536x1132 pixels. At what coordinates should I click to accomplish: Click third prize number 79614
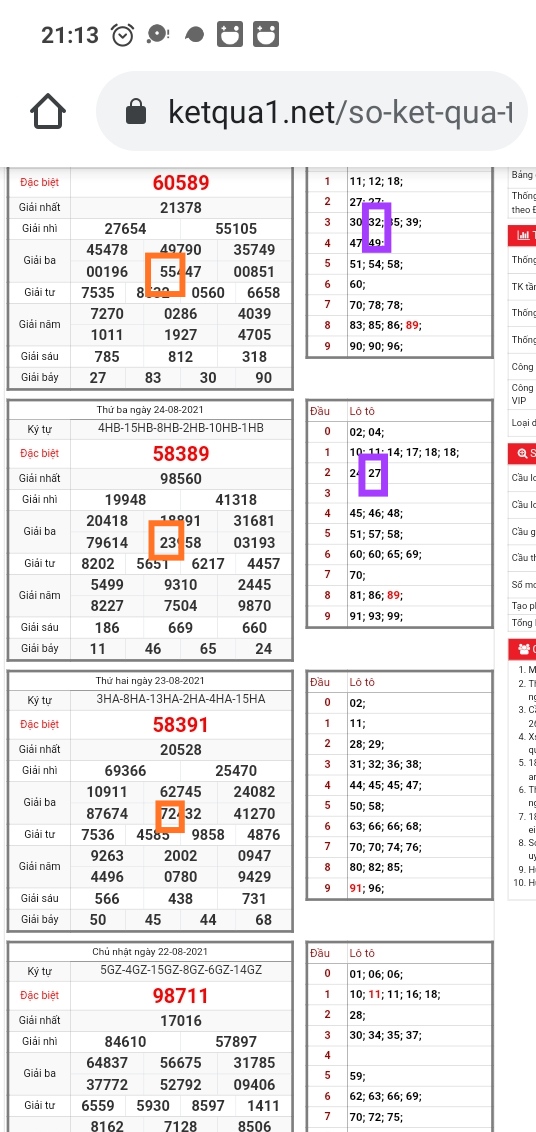(x=107, y=543)
